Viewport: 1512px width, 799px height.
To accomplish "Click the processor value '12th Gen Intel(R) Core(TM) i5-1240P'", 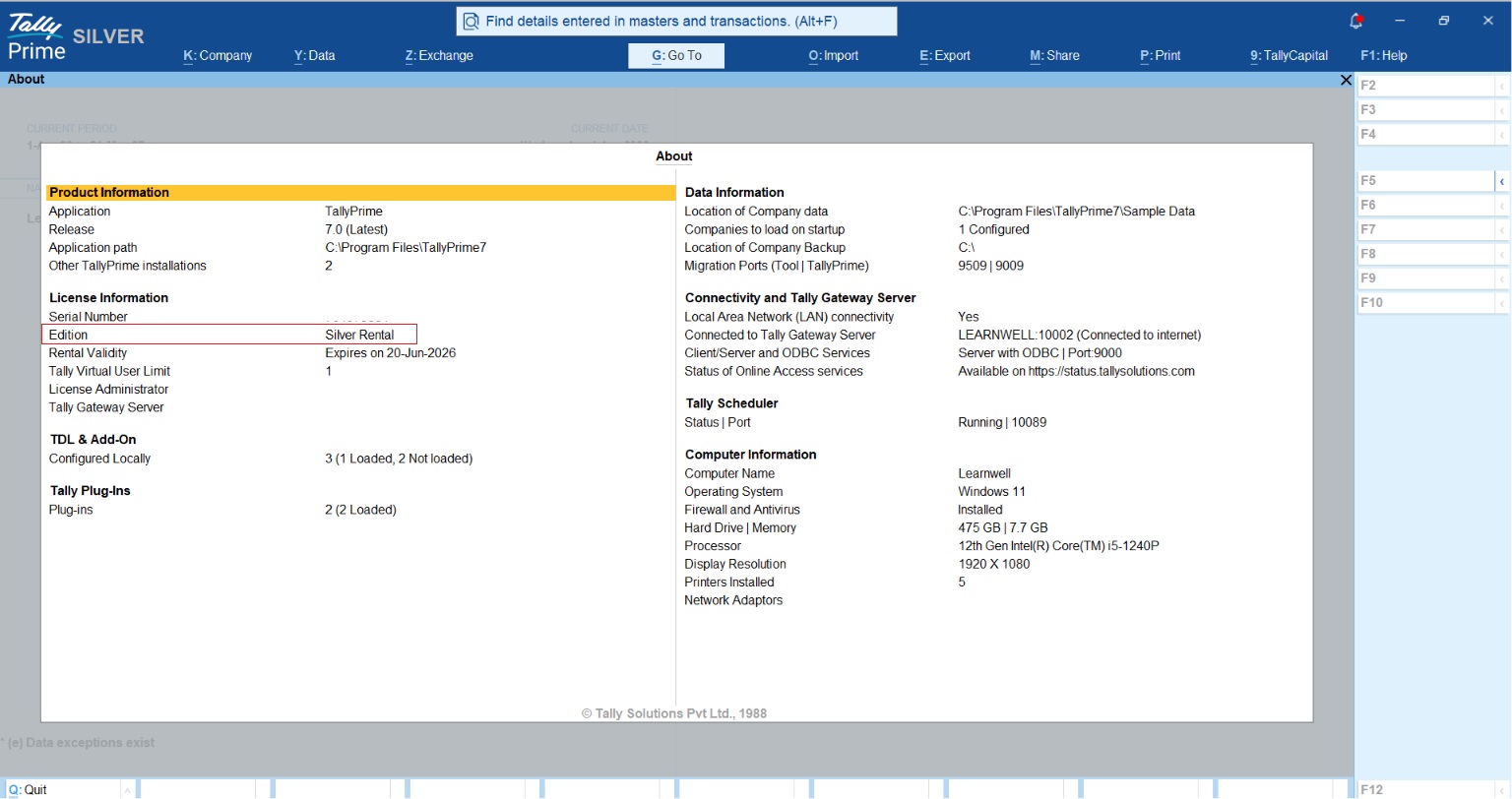I will point(1058,546).
